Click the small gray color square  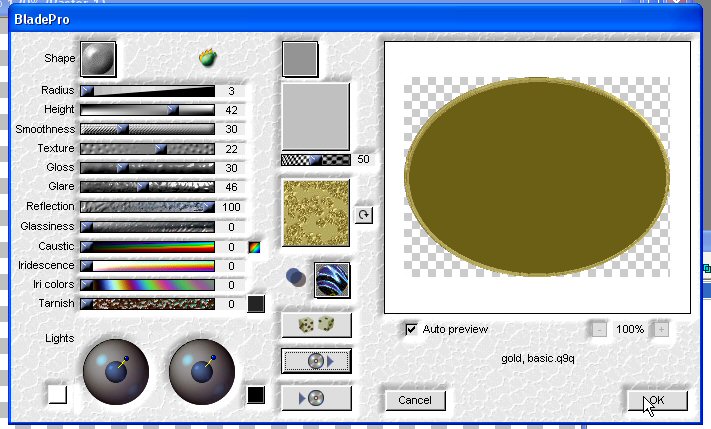point(300,59)
